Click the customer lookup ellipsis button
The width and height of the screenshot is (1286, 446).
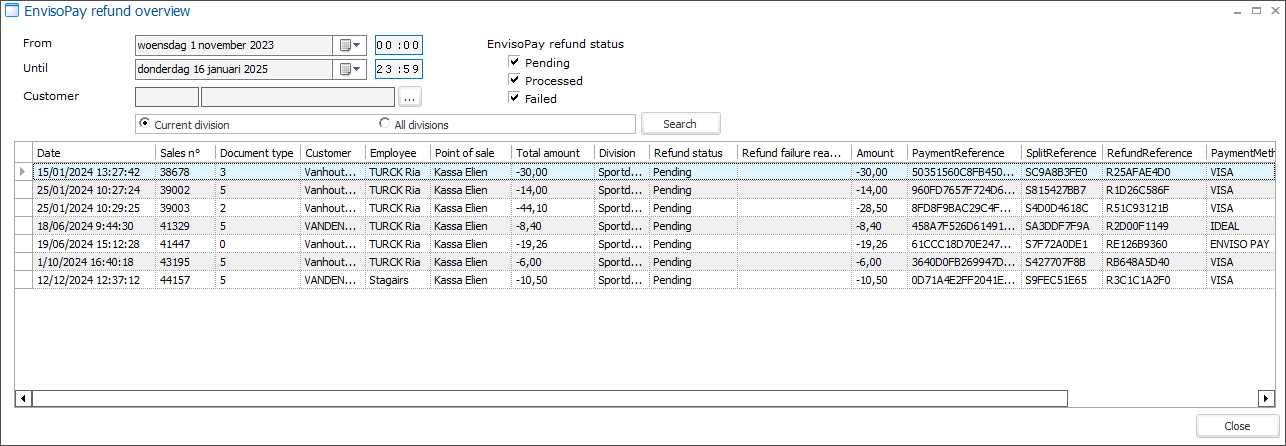410,97
